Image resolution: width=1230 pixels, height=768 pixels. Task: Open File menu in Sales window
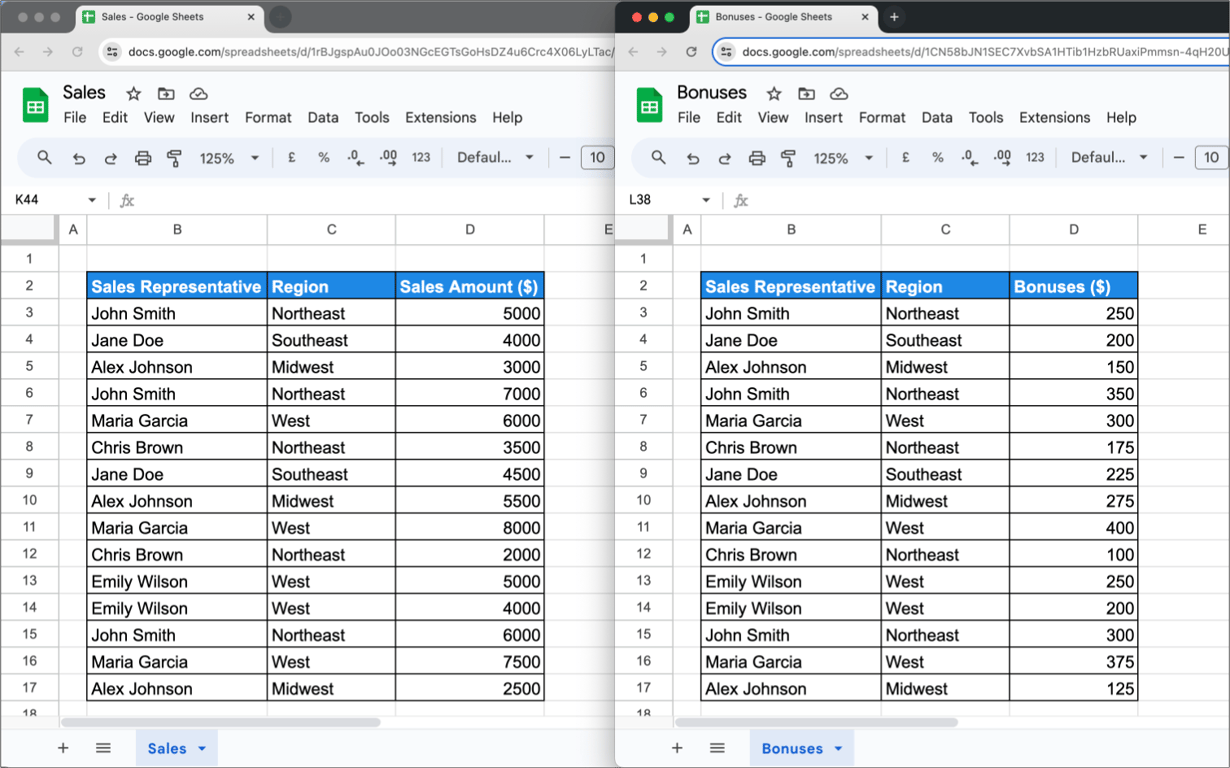[75, 117]
